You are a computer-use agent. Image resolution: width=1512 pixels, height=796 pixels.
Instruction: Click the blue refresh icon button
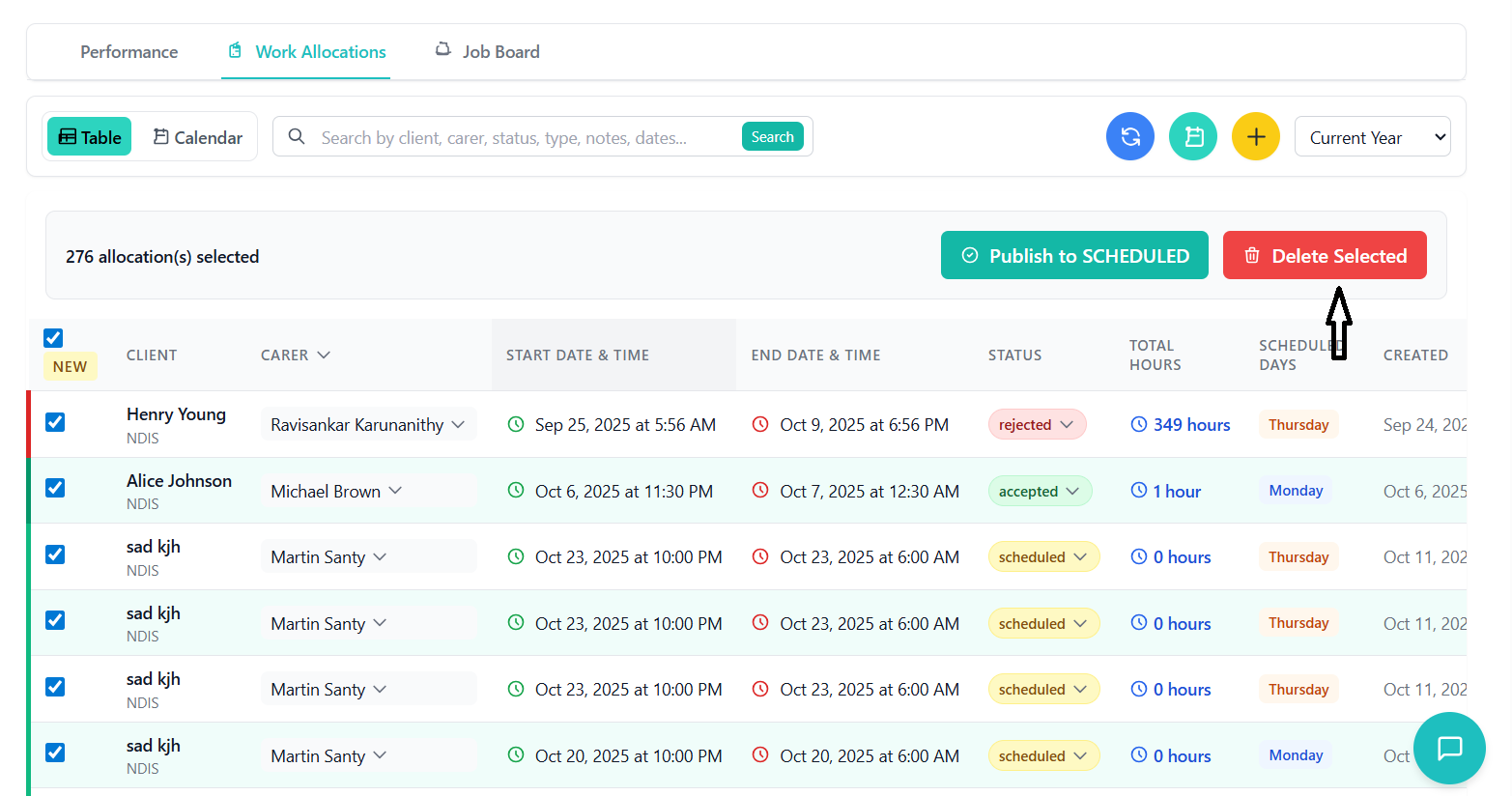1129,136
